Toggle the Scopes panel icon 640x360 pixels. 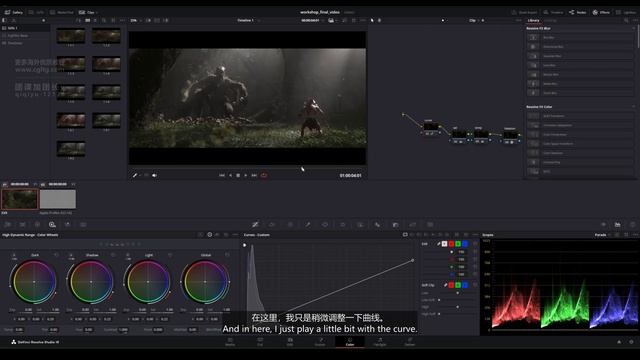618,224
